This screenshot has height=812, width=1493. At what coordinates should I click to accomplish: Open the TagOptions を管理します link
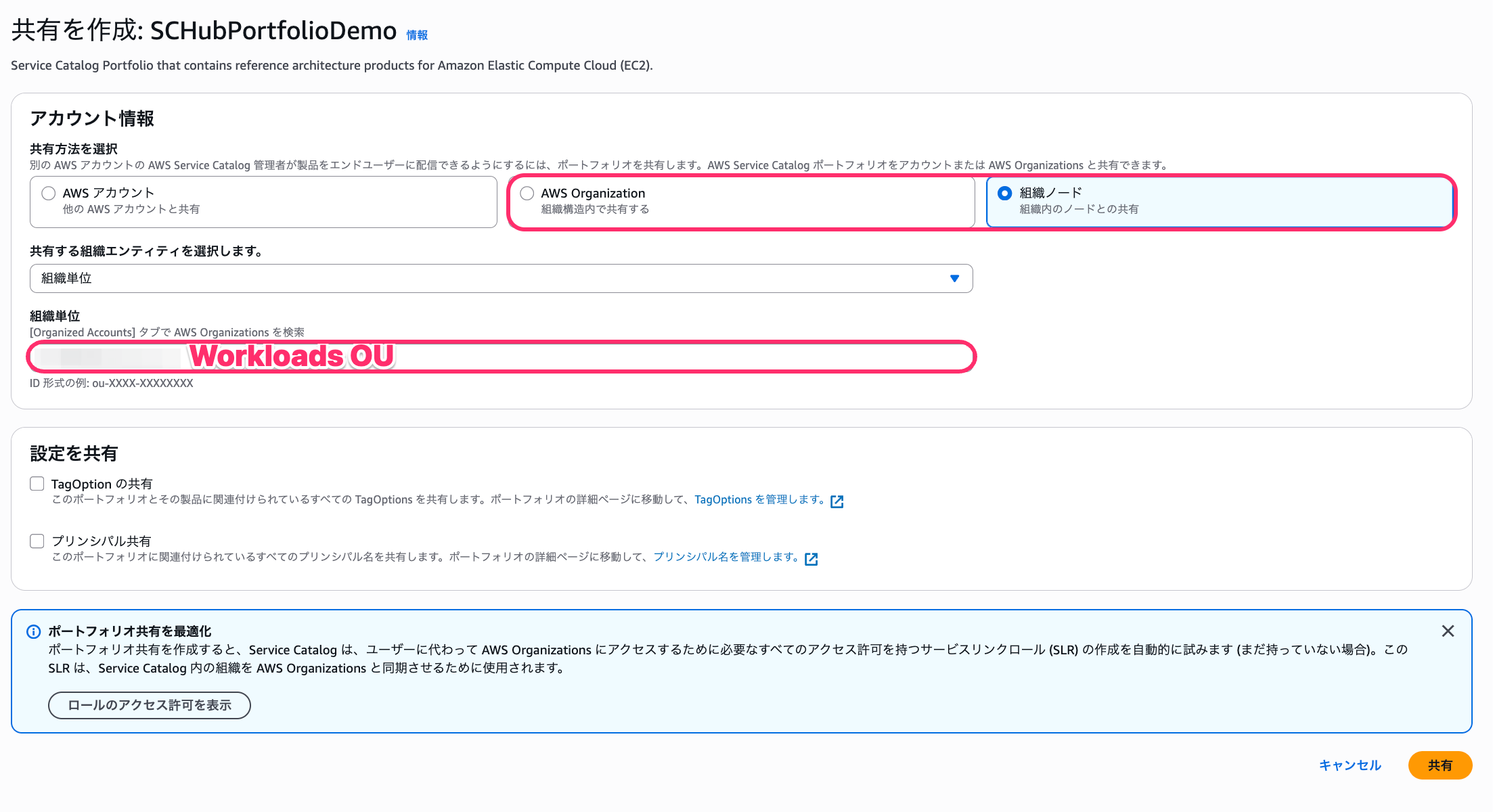(x=759, y=500)
